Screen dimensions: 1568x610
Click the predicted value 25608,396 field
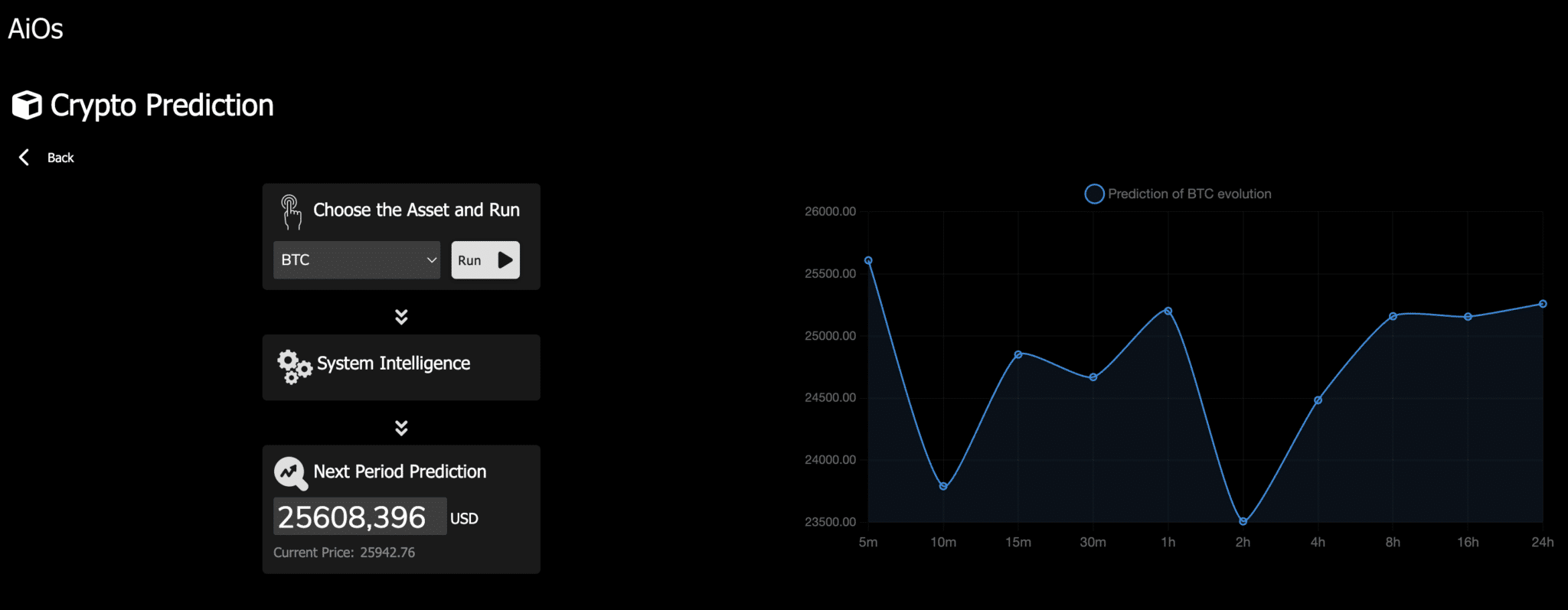pos(360,517)
